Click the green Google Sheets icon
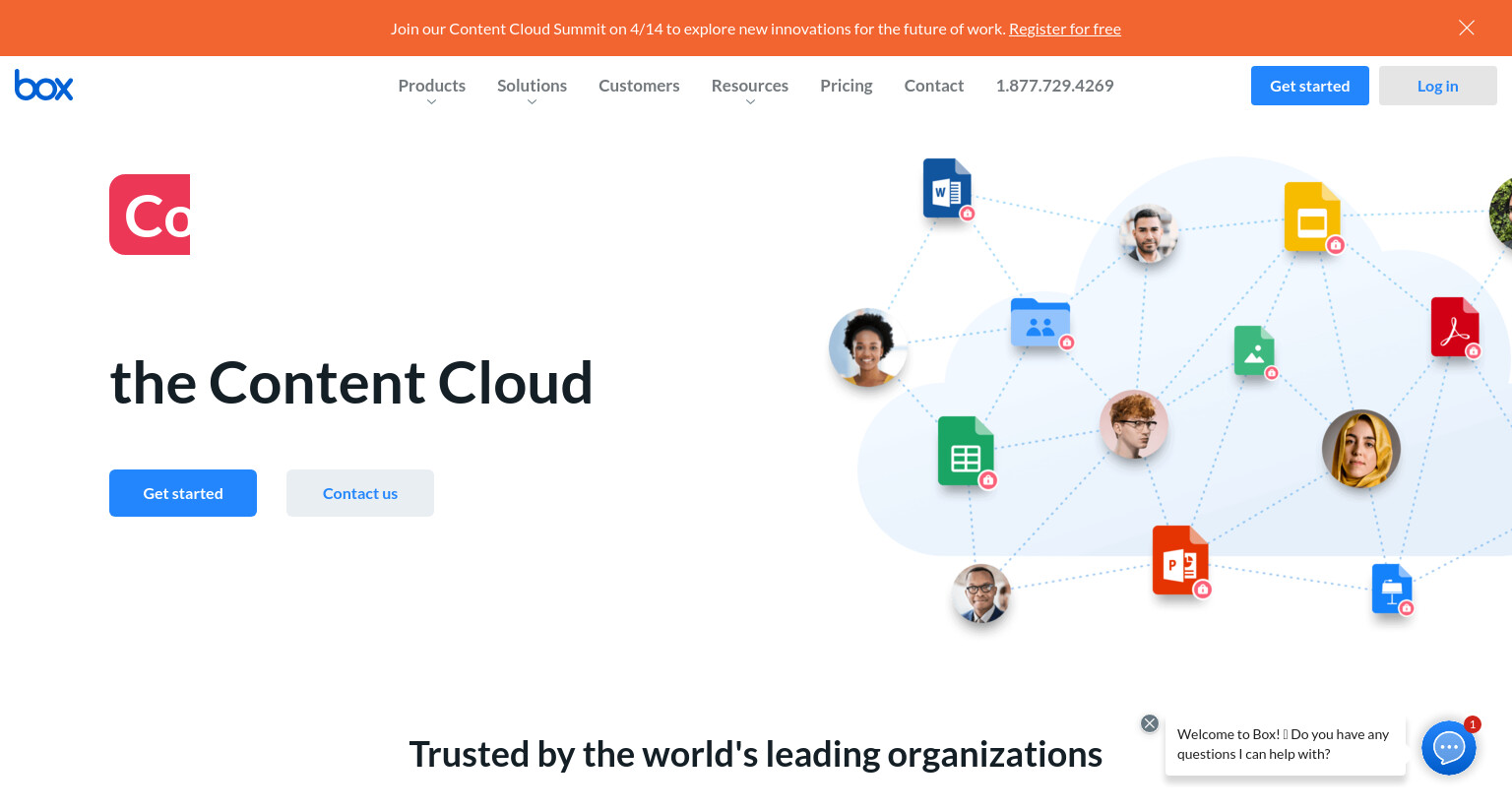Viewport: 1512px width, 811px height. [x=967, y=452]
